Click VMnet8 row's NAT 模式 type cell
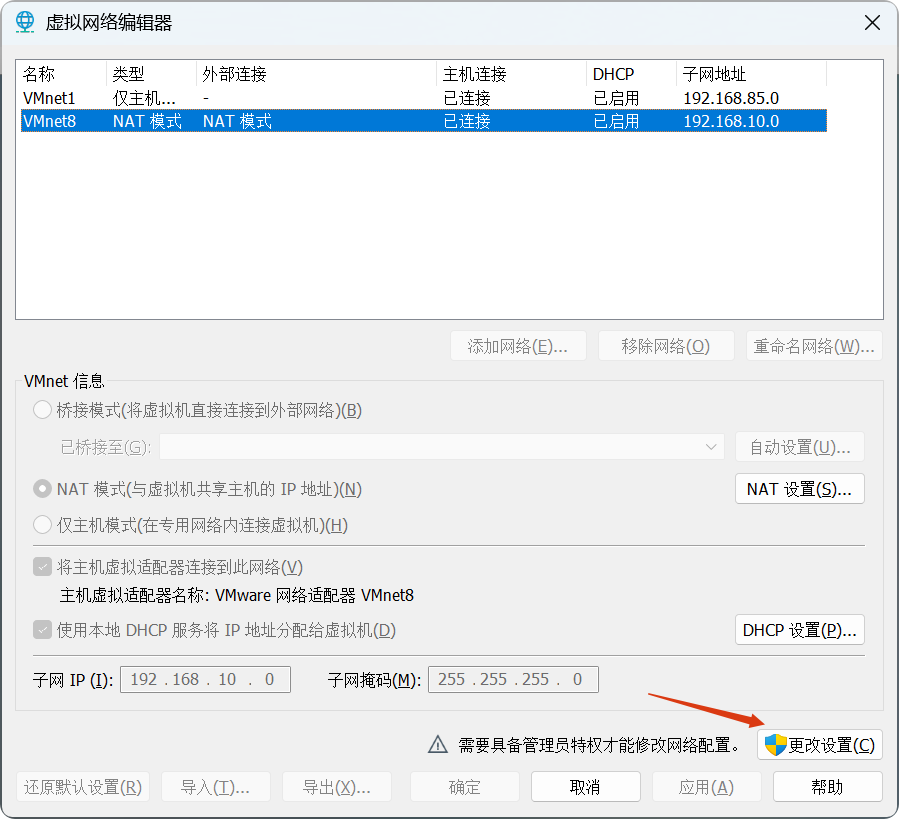Screen dimensions: 899x819 (x=147, y=121)
